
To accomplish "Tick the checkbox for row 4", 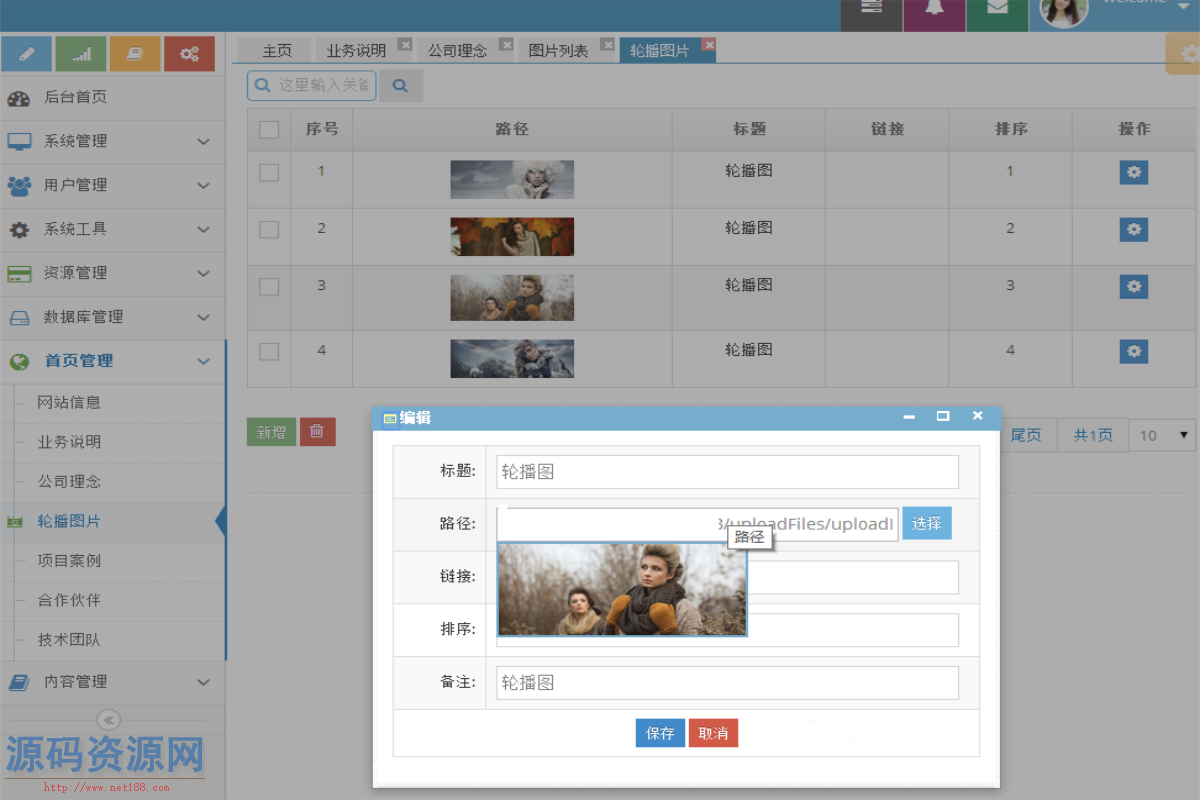I will [x=269, y=351].
